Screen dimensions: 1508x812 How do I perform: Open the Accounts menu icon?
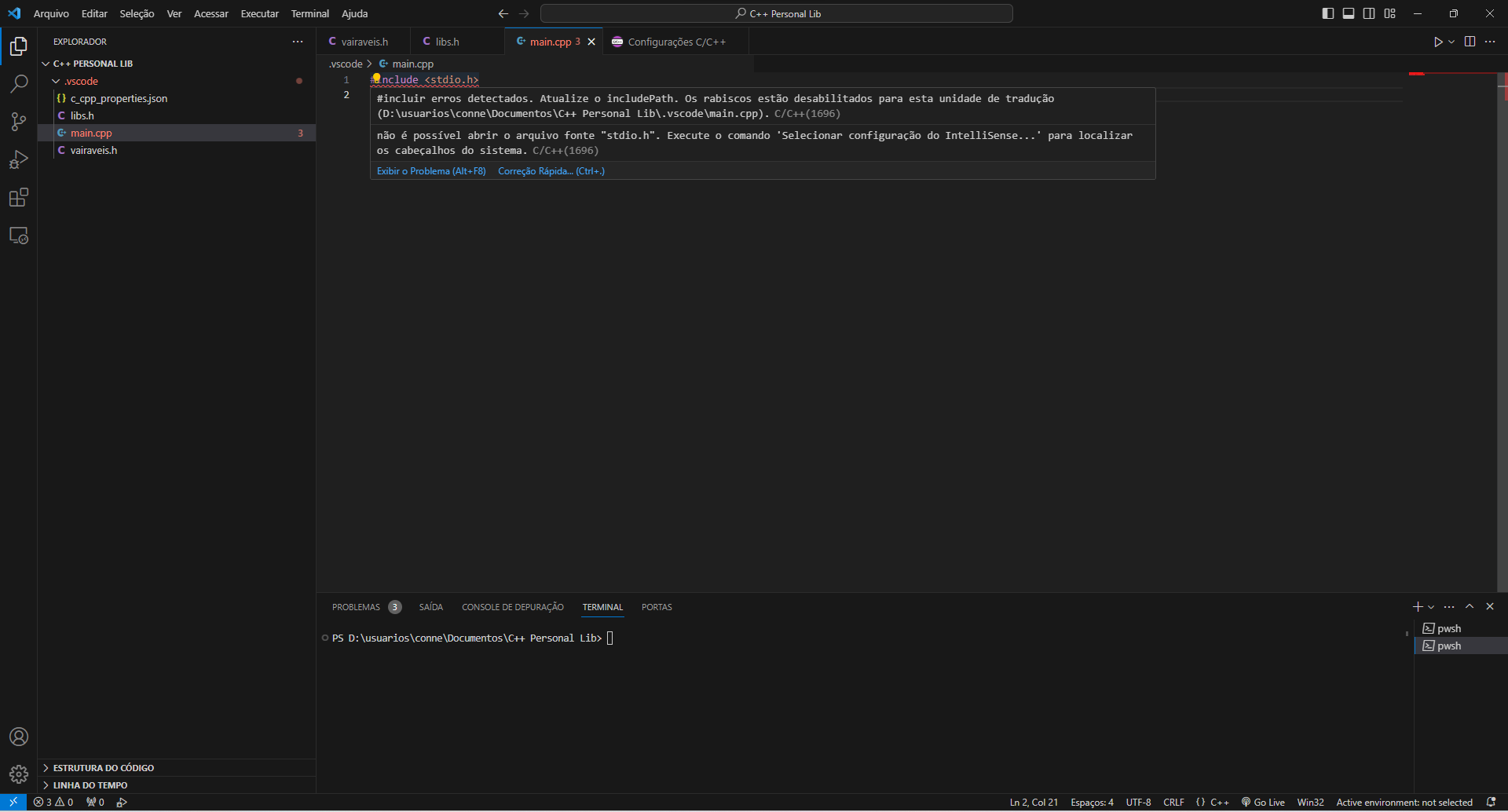19,737
